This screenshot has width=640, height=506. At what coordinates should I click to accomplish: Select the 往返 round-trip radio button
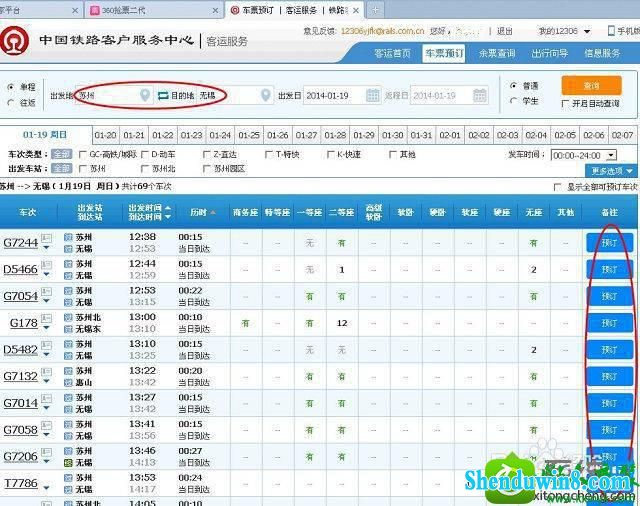point(11,102)
